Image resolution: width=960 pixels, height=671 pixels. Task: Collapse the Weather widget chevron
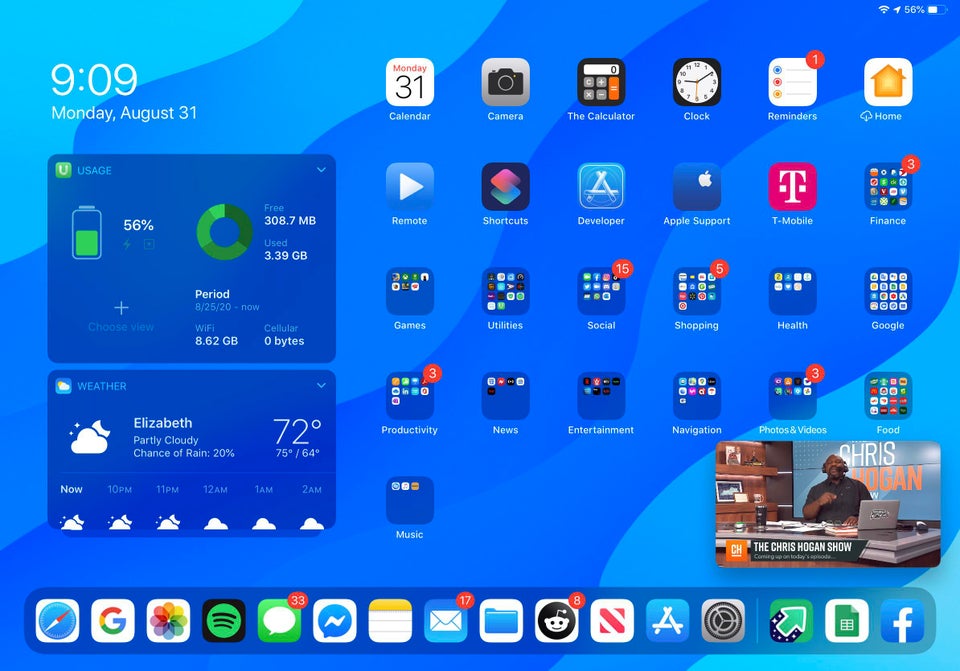pyautogui.click(x=321, y=385)
